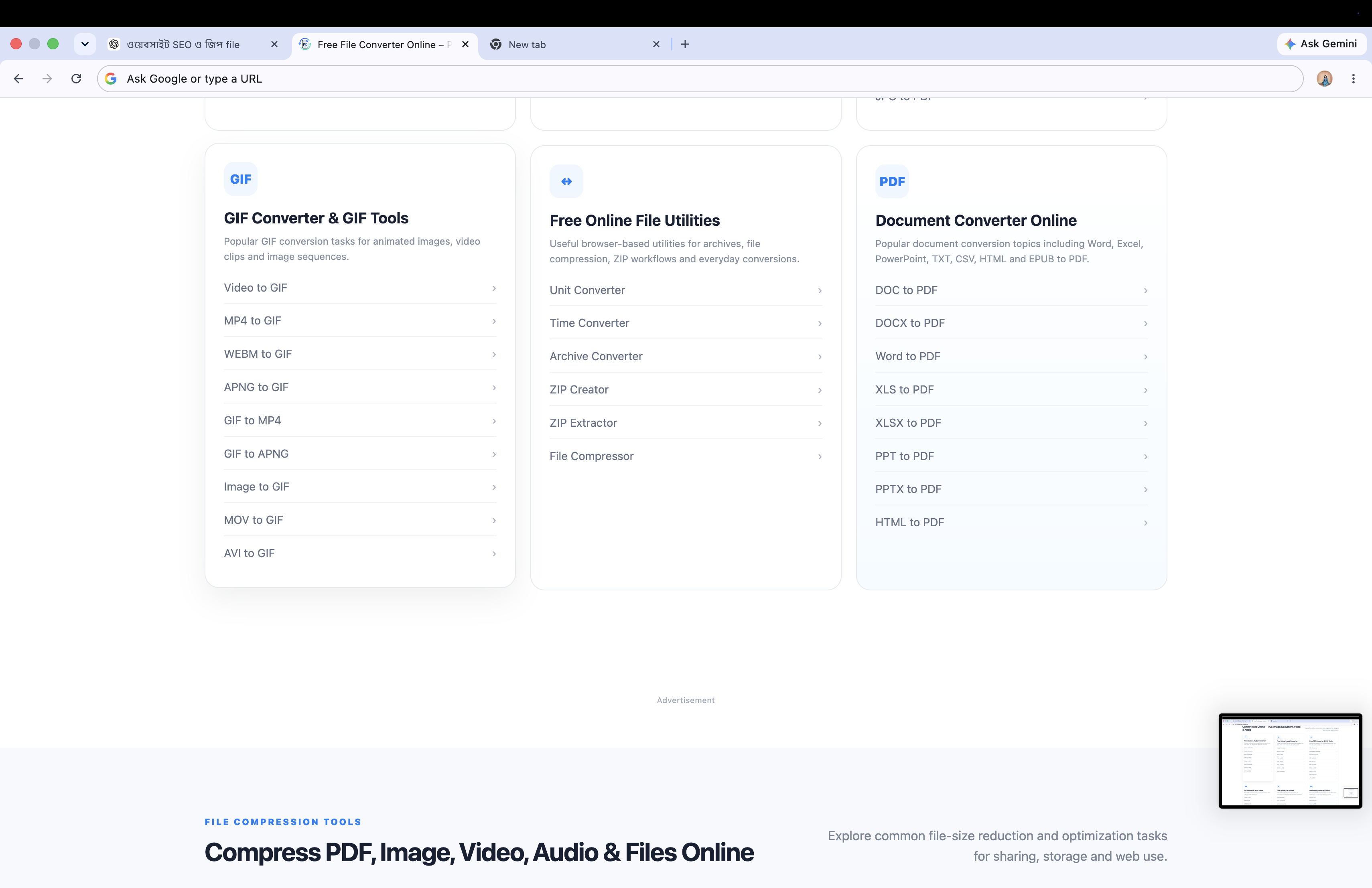Open the WEBM to GIF link
This screenshot has width=1372, height=888.
click(360, 354)
